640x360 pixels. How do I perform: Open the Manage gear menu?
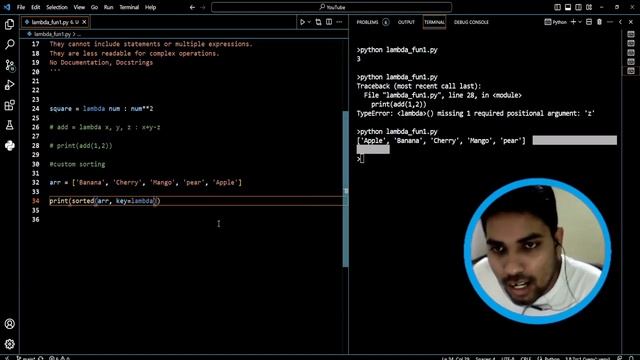9,344
